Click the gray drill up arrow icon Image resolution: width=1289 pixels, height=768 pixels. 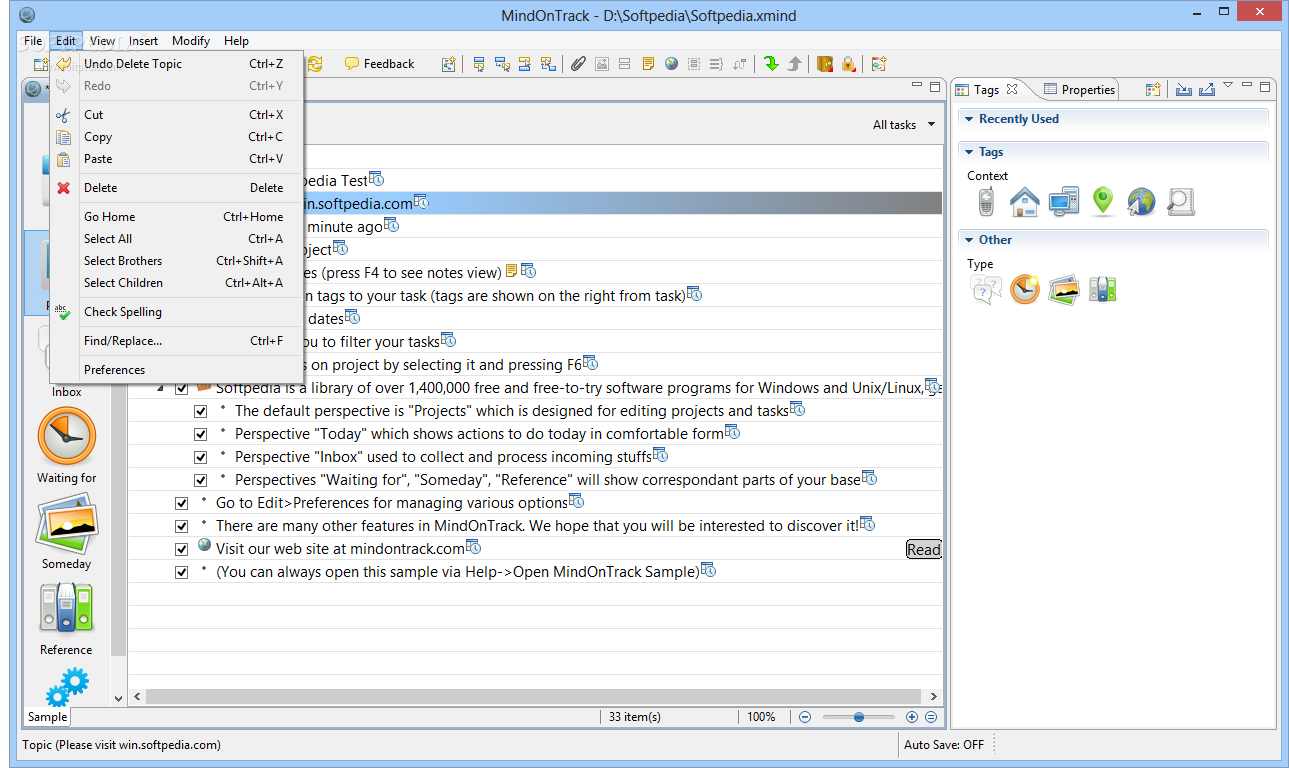(x=794, y=64)
